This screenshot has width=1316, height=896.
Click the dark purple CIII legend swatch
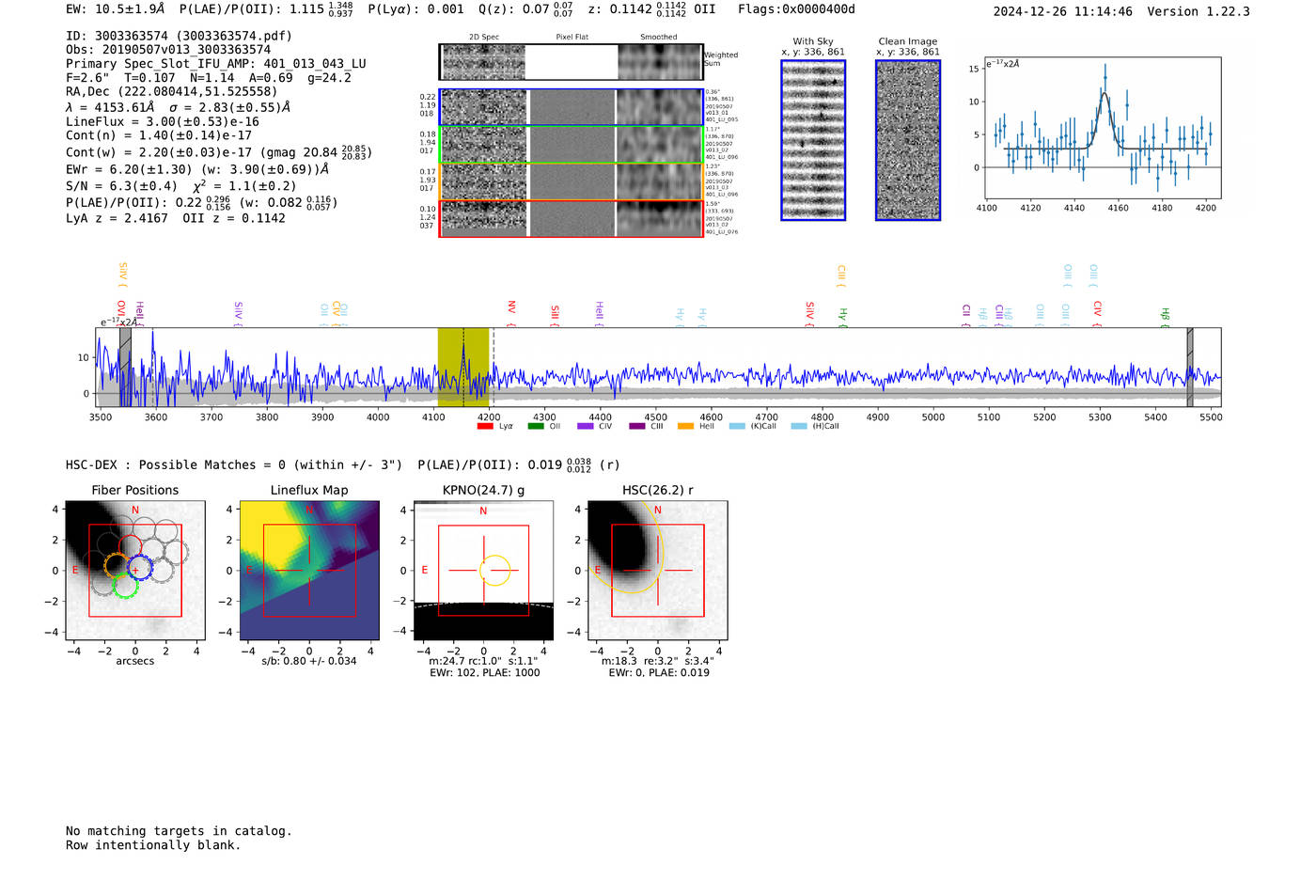pos(637,426)
